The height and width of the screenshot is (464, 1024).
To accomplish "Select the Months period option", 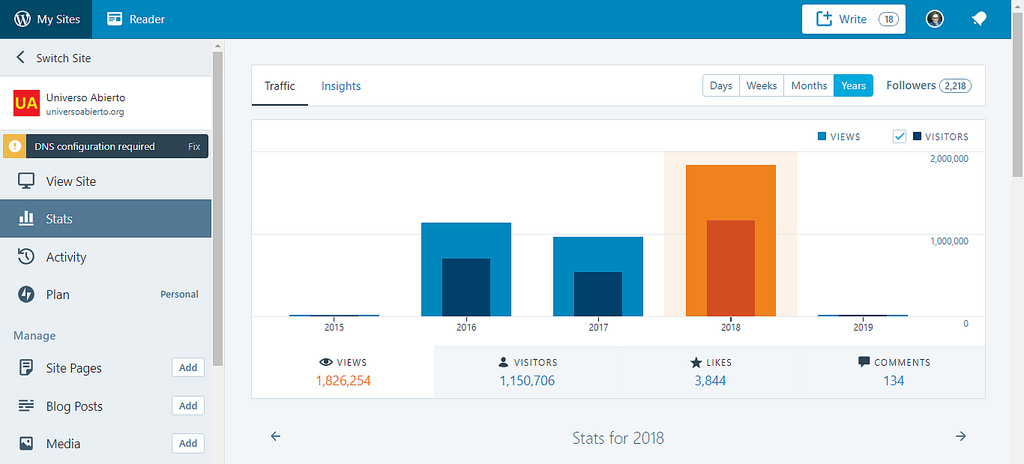I will click(808, 86).
